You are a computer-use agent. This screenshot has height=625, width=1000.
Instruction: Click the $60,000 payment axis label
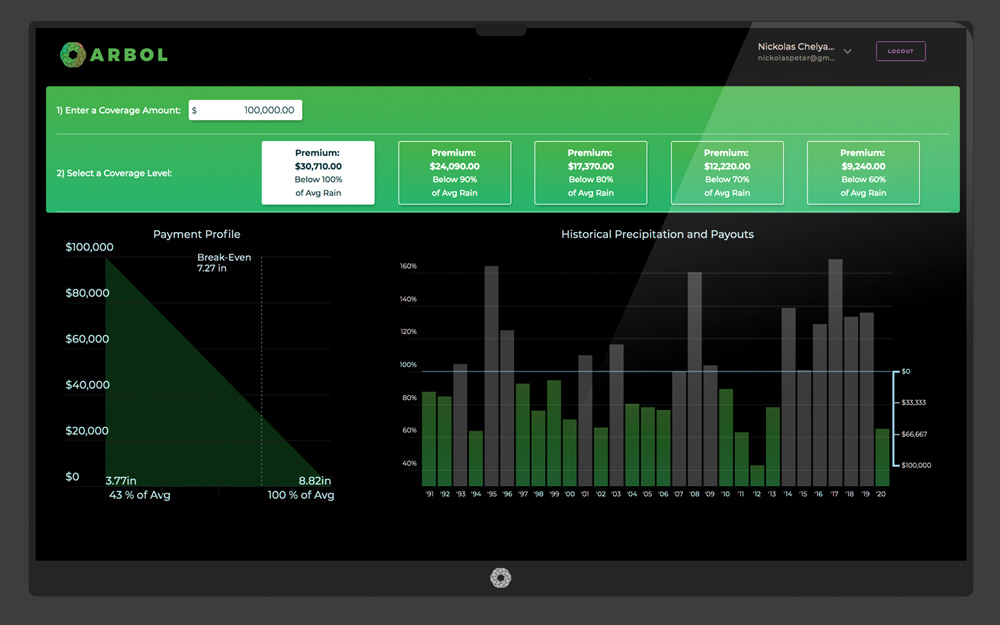(x=87, y=339)
